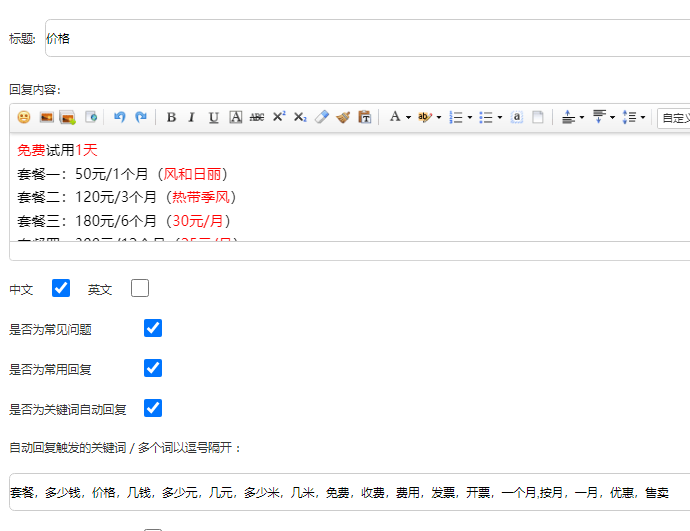The height and width of the screenshot is (531, 690).
Task: Click the superscript button
Action: pos(279,118)
